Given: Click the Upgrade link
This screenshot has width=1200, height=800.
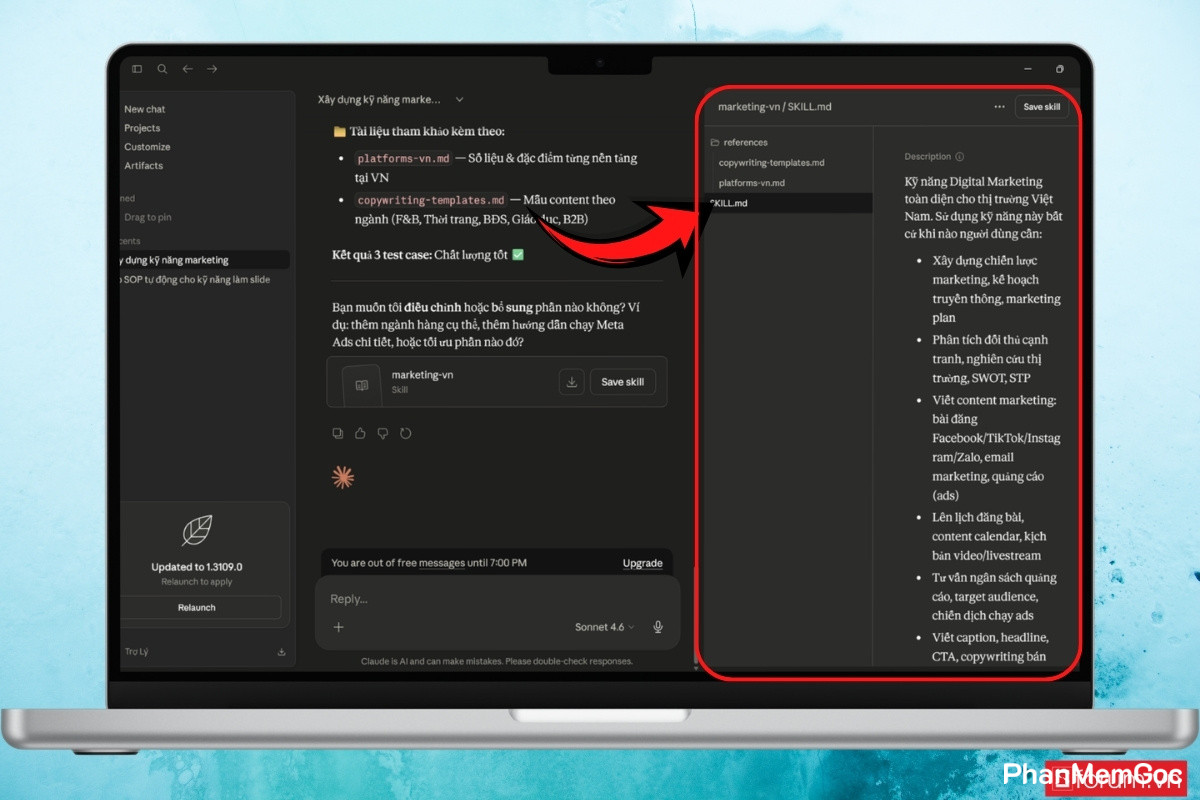Looking at the screenshot, I should [642, 563].
